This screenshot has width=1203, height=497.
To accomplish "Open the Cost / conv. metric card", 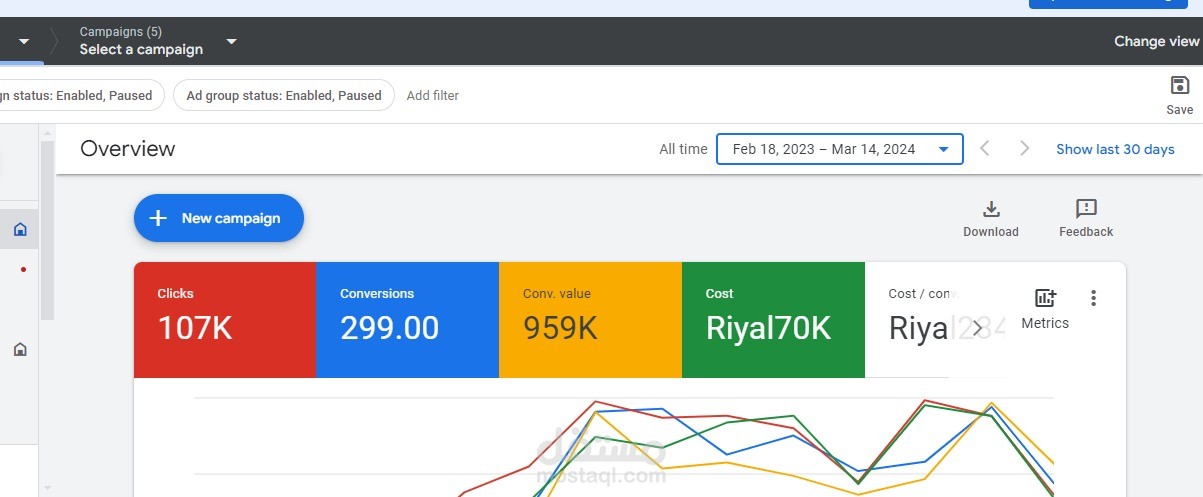I will [x=935, y=320].
